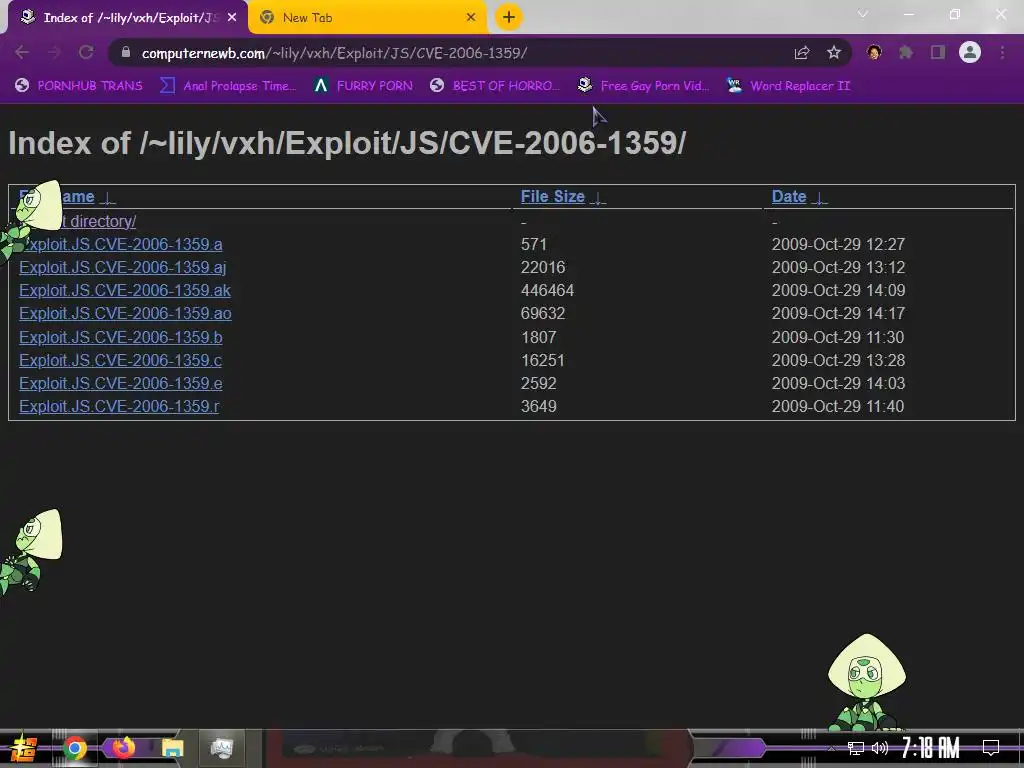This screenshot has height=768, width=1024.
Task: Open the share page icon in address bar
Action: coord(802,53)
